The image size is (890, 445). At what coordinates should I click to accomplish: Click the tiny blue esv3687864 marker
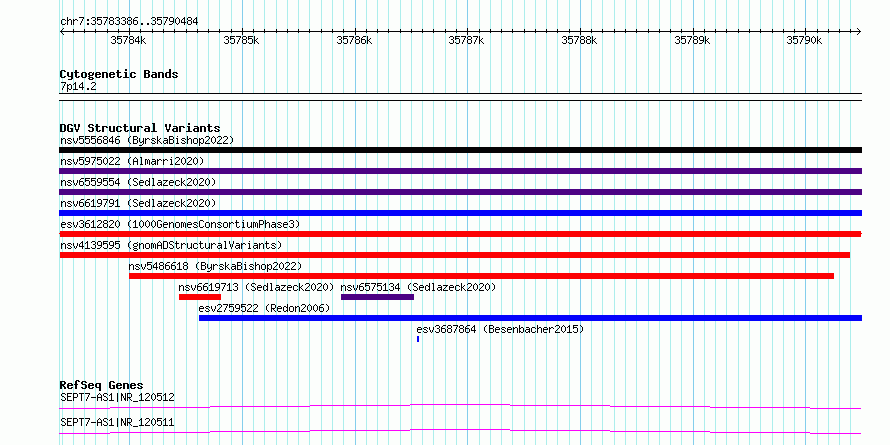418,339
